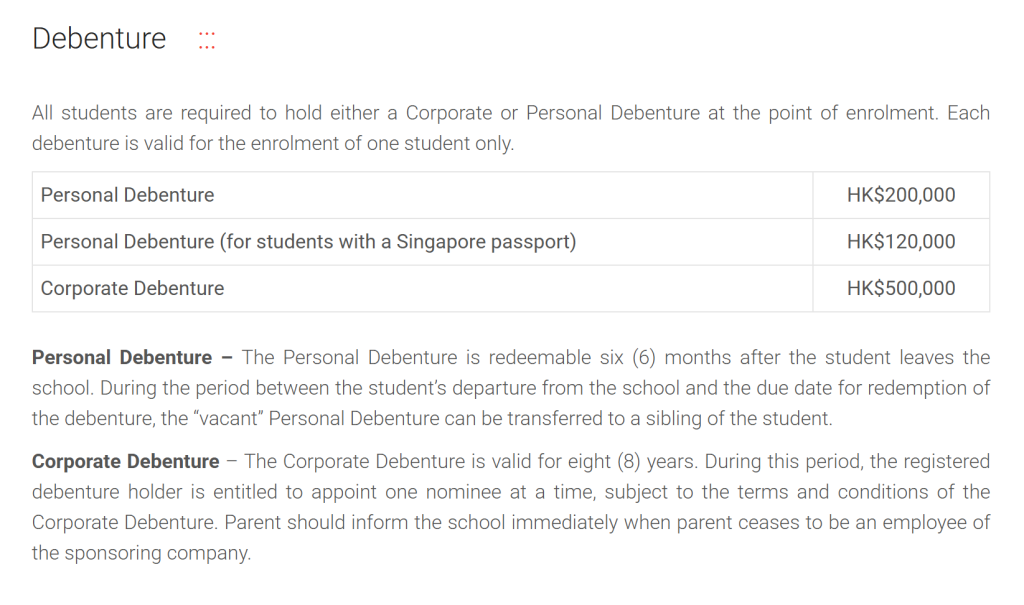Image resolution: width=1024 pixels, height=605 pixels.
Task: Click the "Debenture" section heading
Action: point(99,39)
